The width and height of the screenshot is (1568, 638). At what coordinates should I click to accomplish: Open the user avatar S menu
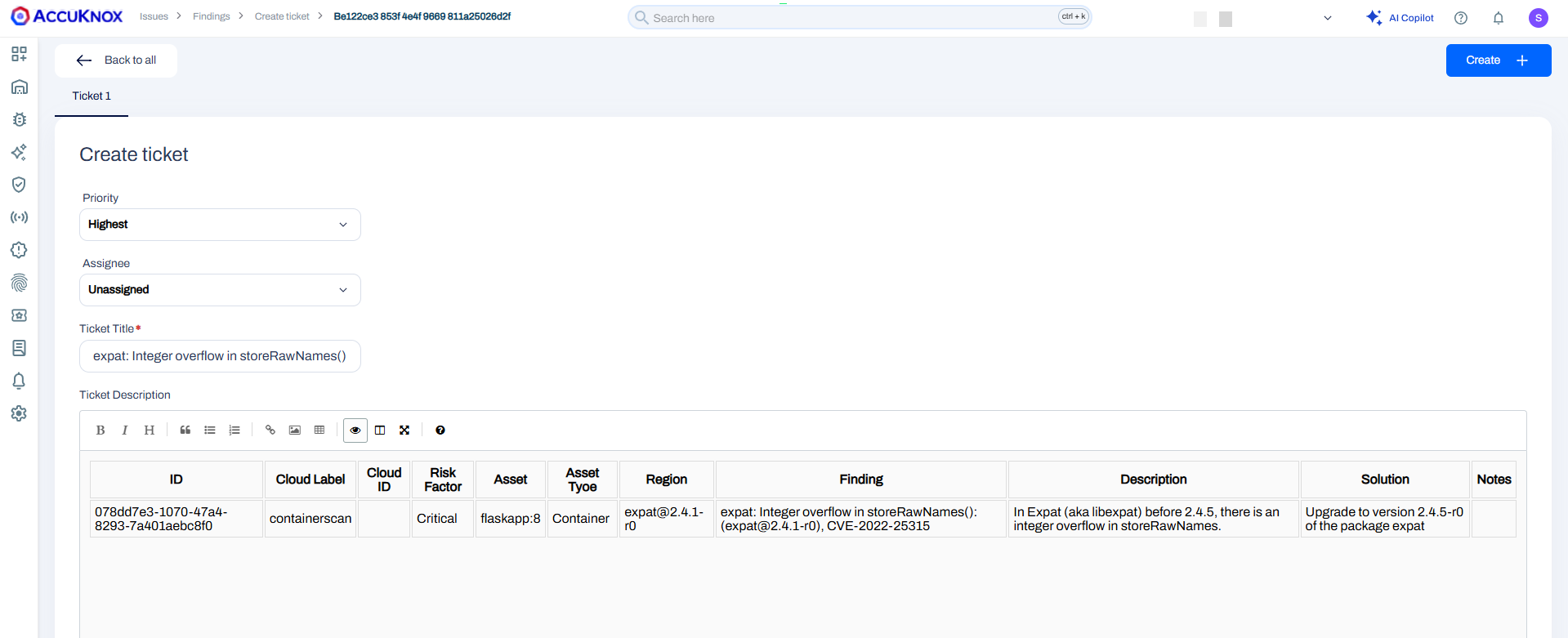[x=1539, y=18]
